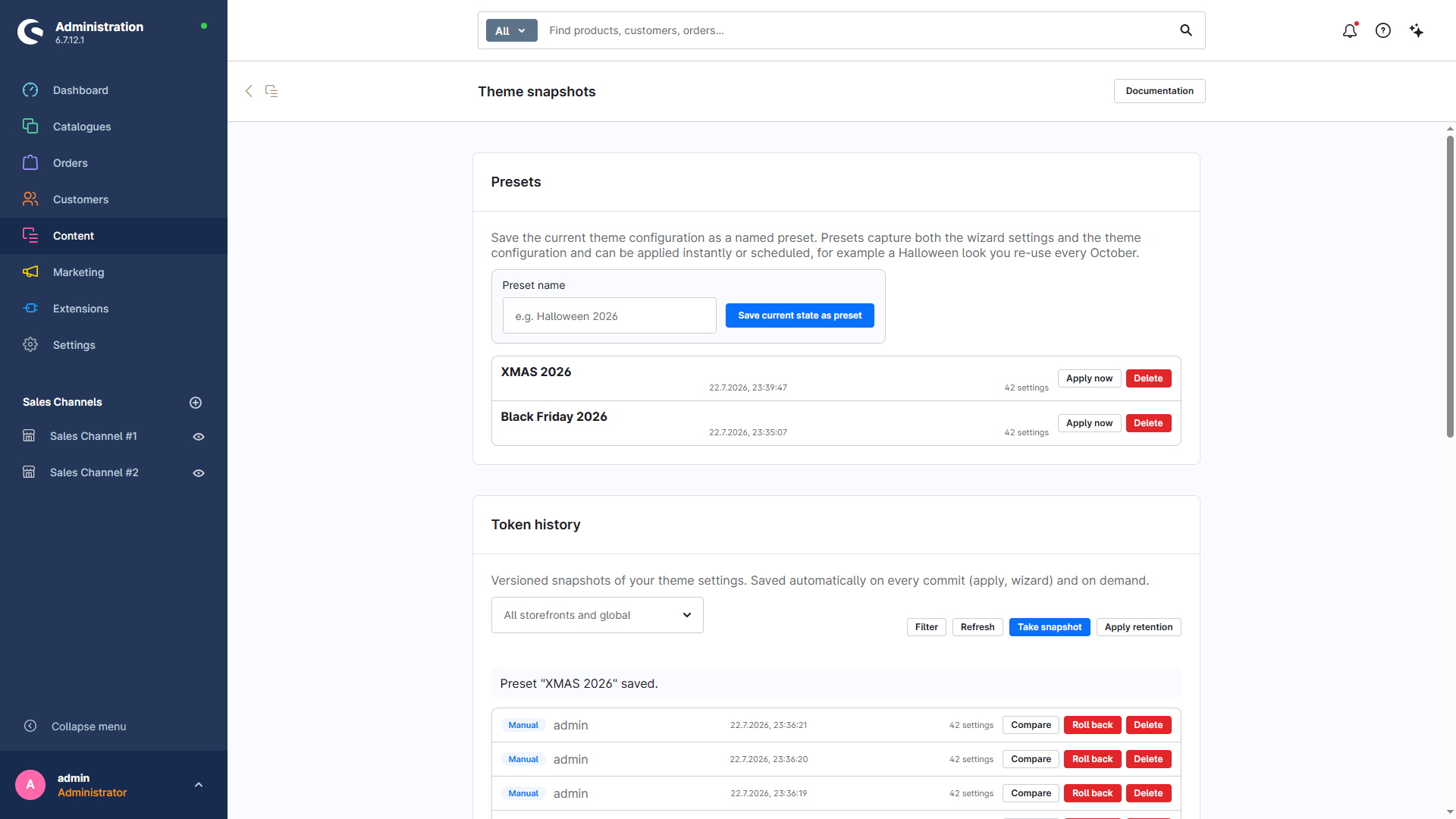1456x819 pixels.
Task: Open the notifications bell icon
Action: (1350, 30)
